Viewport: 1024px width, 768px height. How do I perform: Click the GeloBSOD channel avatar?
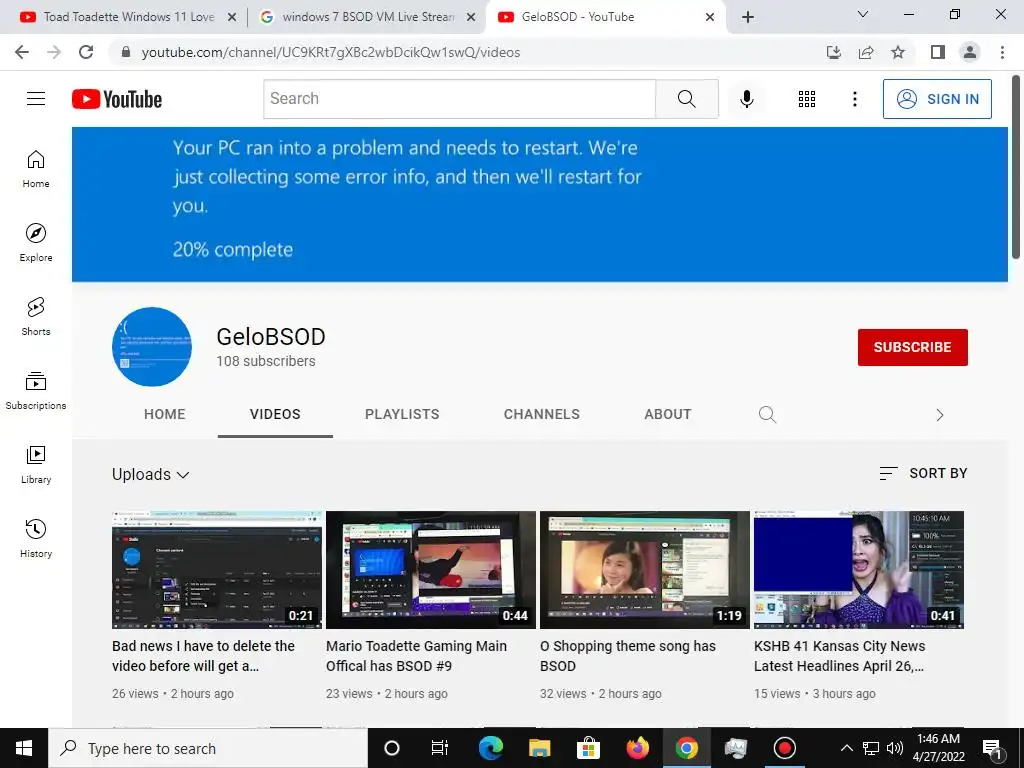tap(152, 347)
